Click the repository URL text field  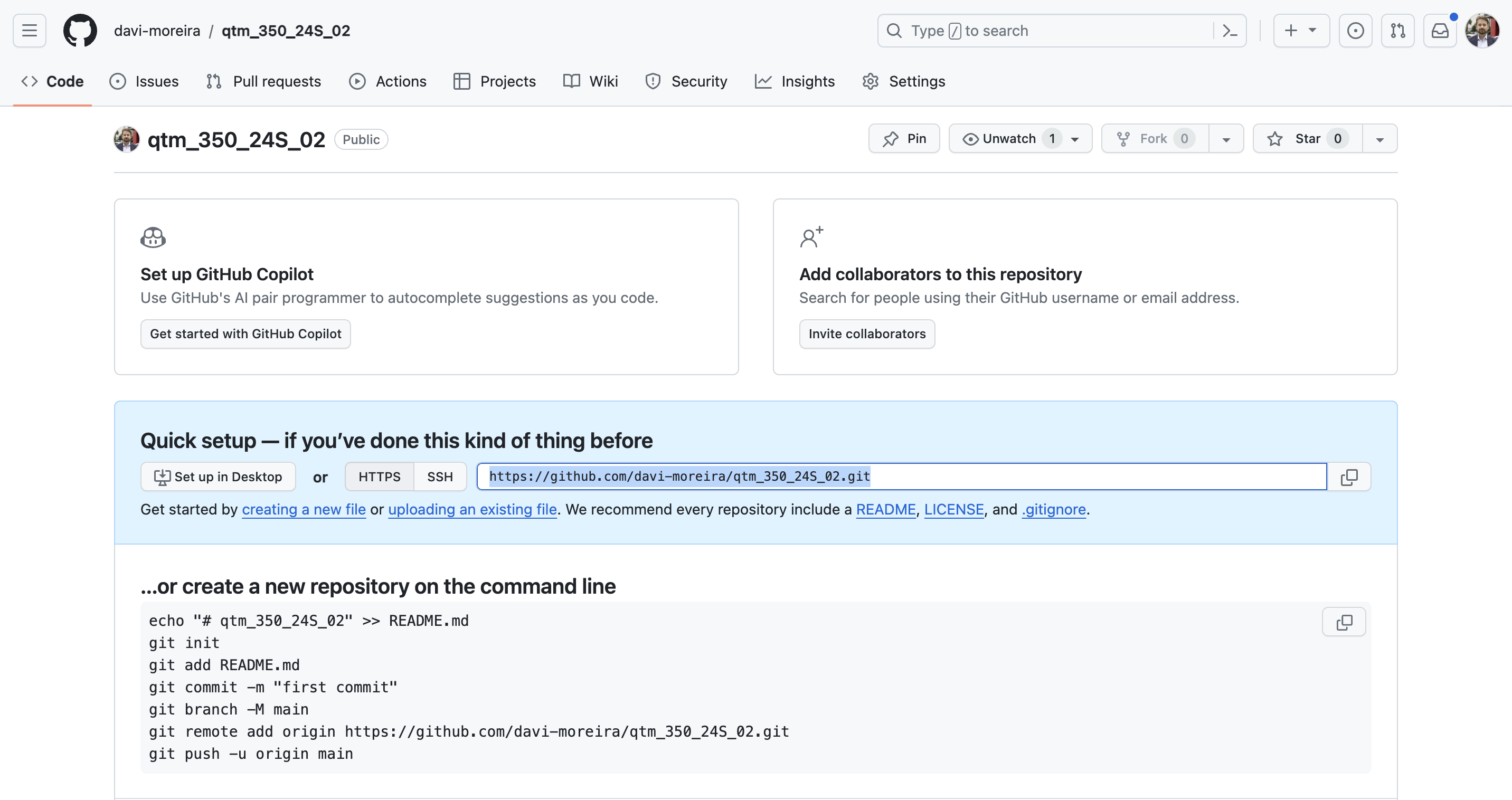point(901,477)
